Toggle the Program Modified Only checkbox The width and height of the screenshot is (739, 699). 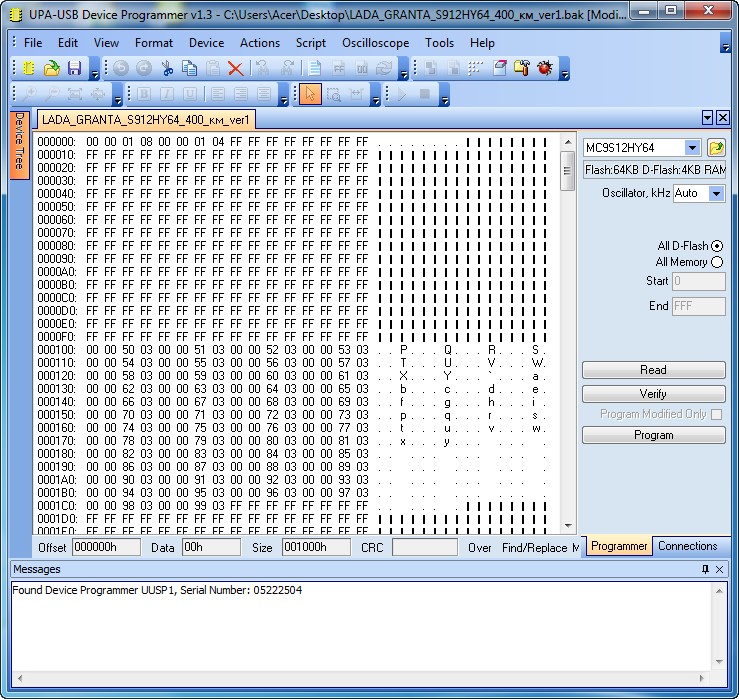pyautogui.click(x=716, y=414)
